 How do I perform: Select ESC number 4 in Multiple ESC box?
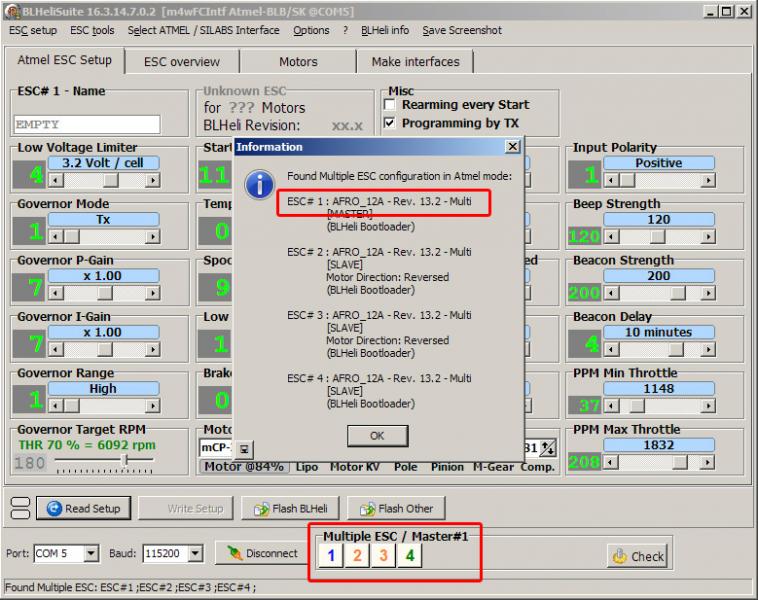click(x=409, y=556)
